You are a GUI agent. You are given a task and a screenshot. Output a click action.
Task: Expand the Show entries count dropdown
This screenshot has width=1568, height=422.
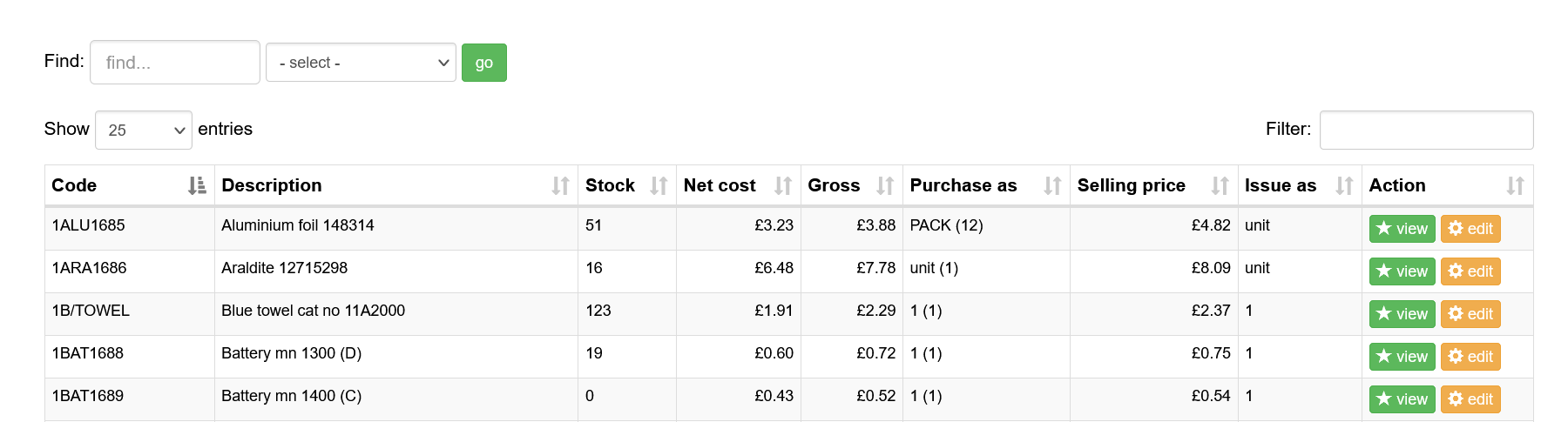144,130
